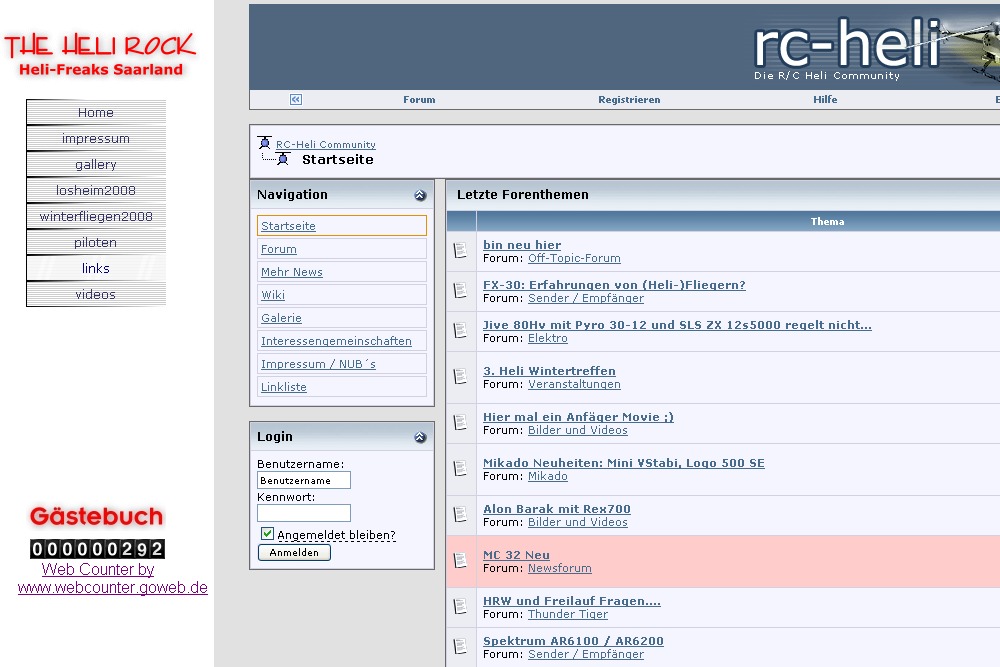Open the gallery menu item
This screenshot has height=667, width=1000.
click(x=96, y=165)
